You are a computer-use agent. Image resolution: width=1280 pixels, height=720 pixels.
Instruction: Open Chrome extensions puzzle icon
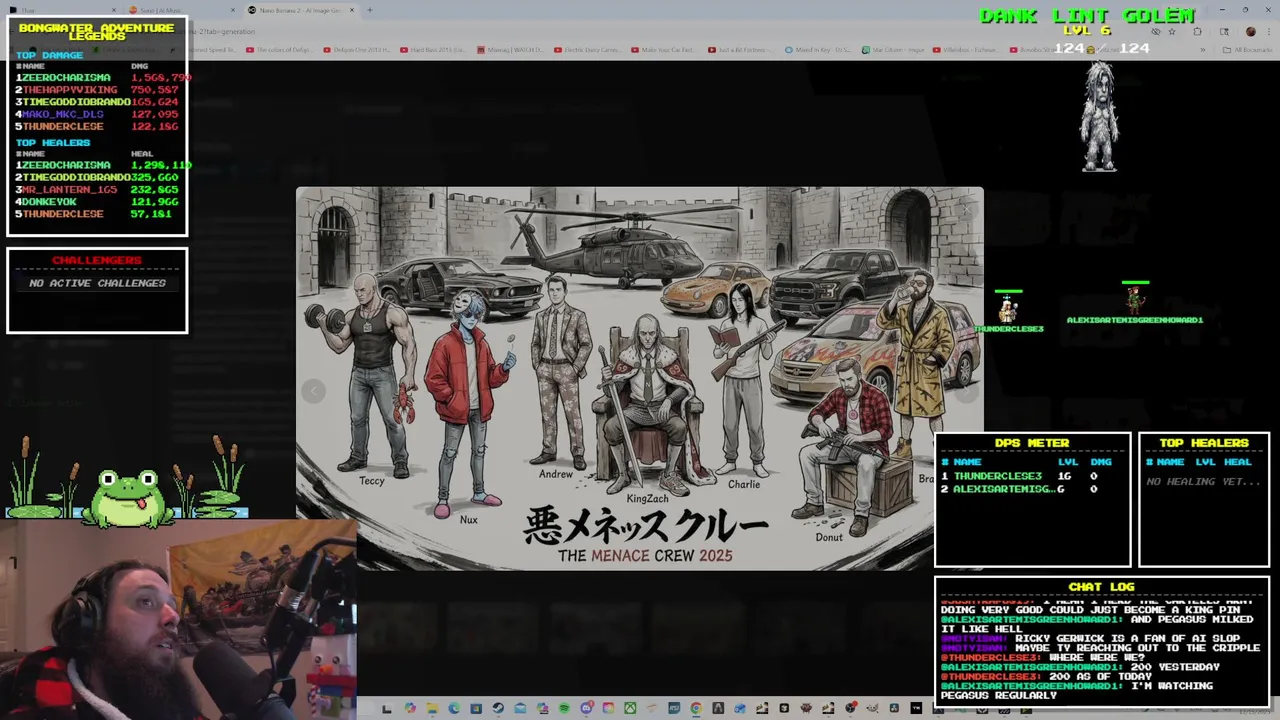(x=1197, y=32)
